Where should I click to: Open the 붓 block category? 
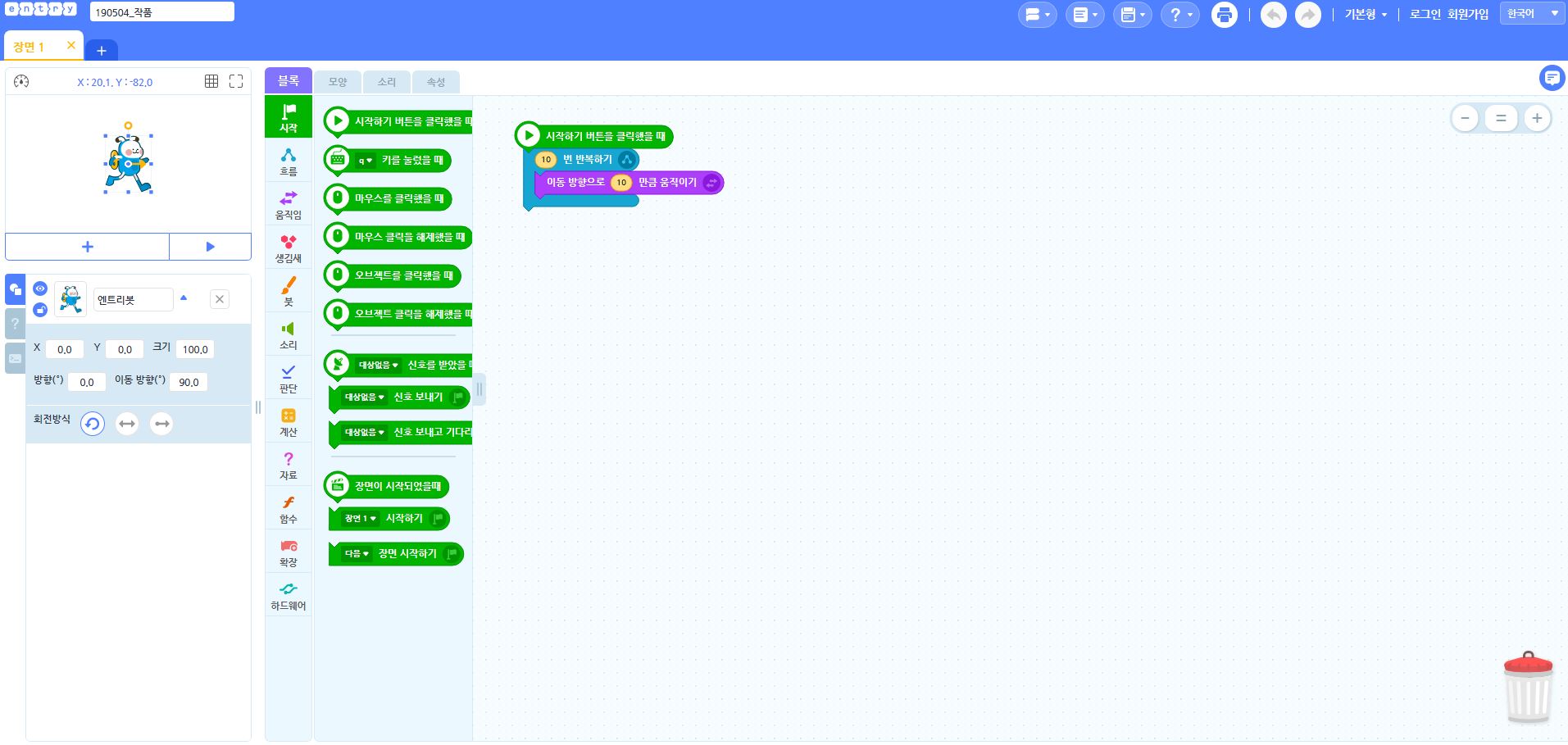click(x=289, y=291)
